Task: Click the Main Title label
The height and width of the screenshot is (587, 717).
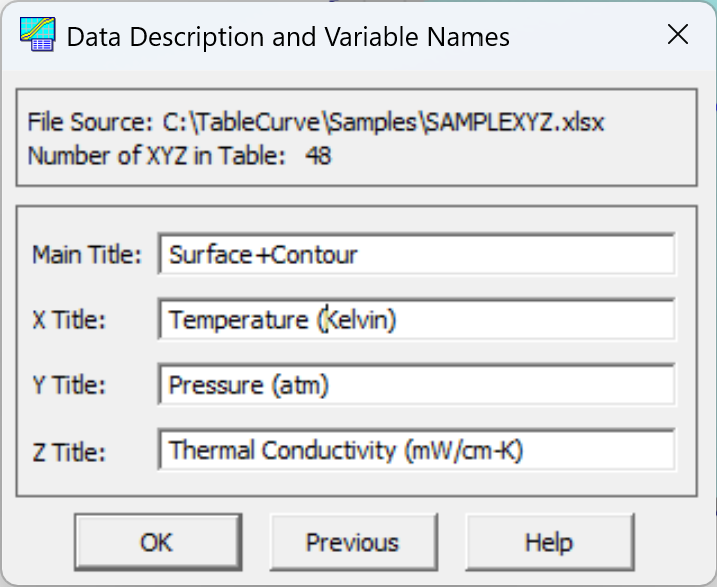Action: click(x=87, y=255)
